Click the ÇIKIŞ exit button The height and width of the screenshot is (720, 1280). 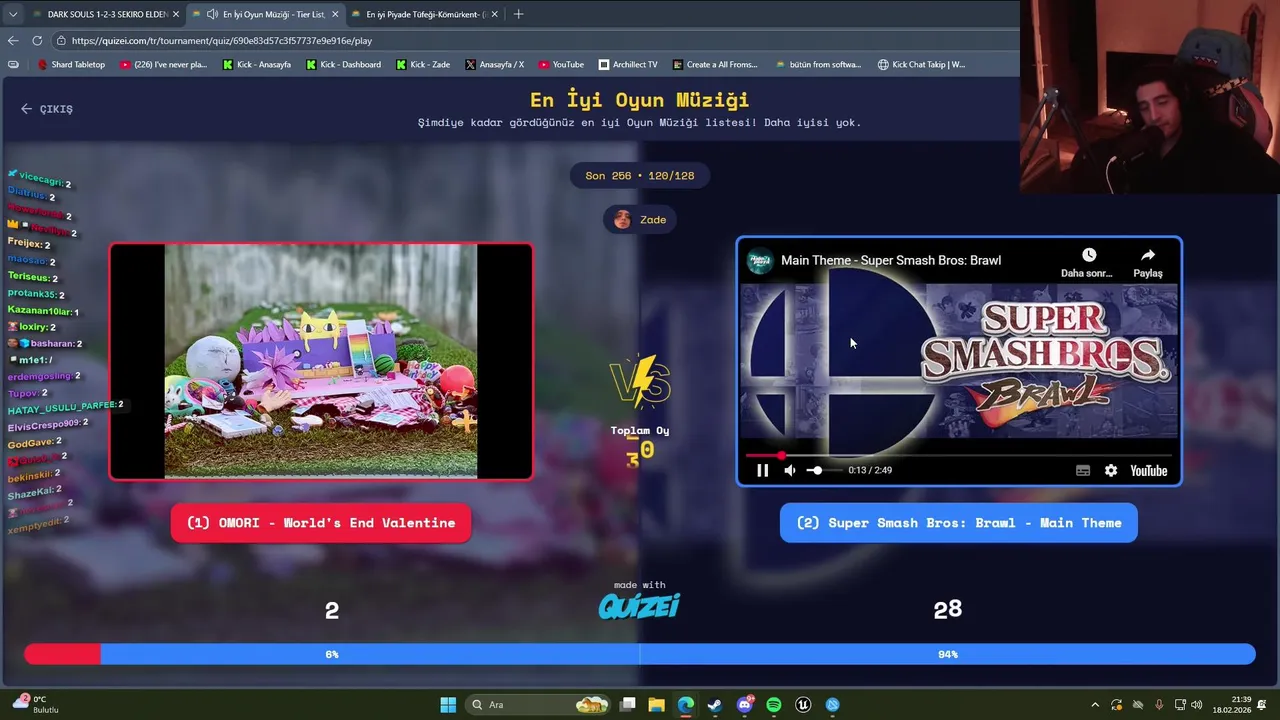click(x=47, y=109)
